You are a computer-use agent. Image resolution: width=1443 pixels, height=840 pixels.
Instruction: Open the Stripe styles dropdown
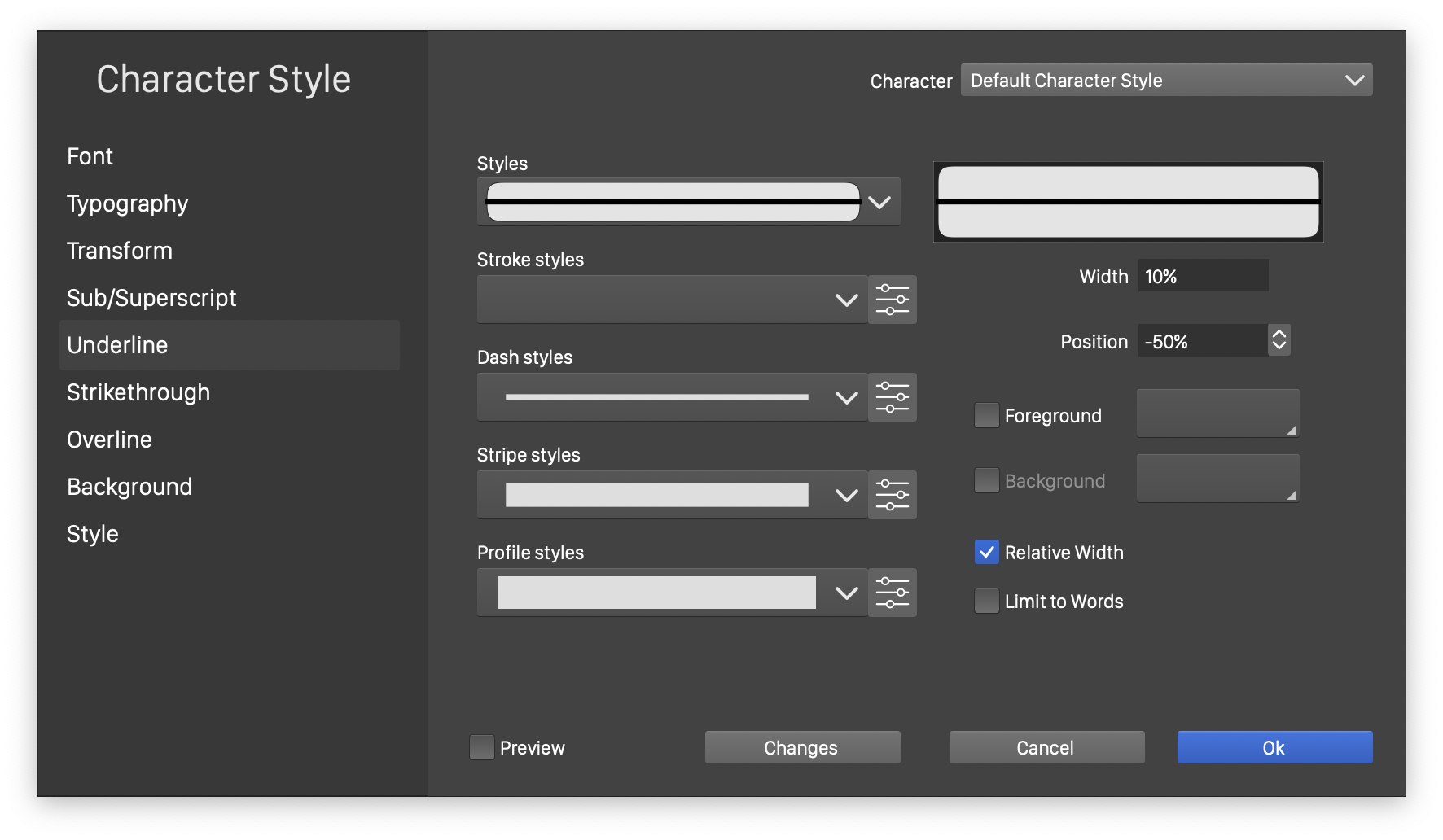pyautogui.click(x=672, y=495)
